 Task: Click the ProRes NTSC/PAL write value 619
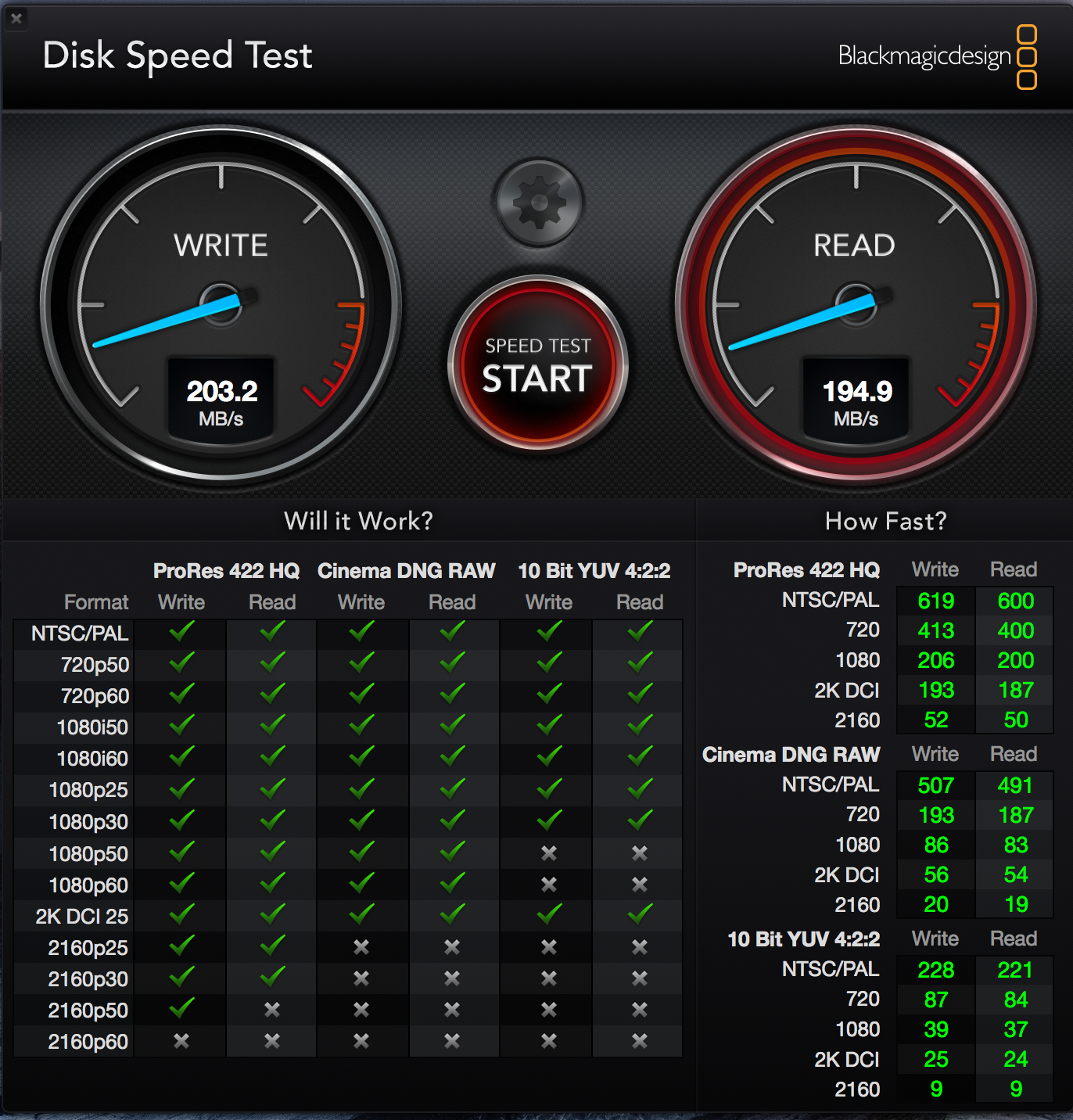(x=936, y=601)
